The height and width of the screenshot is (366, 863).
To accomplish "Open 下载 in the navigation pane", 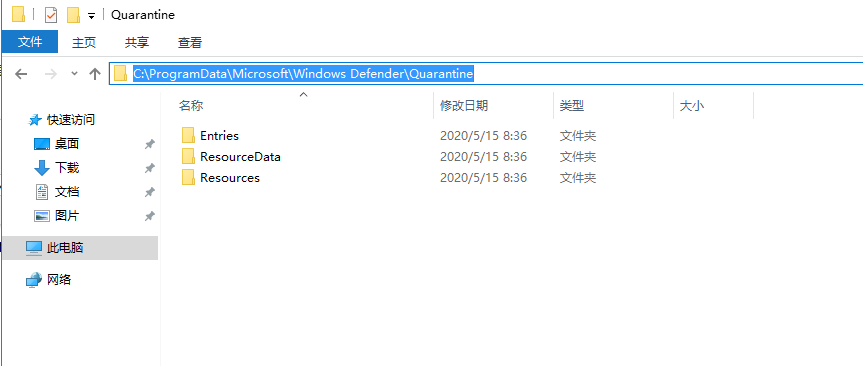I will click(67, 167).
